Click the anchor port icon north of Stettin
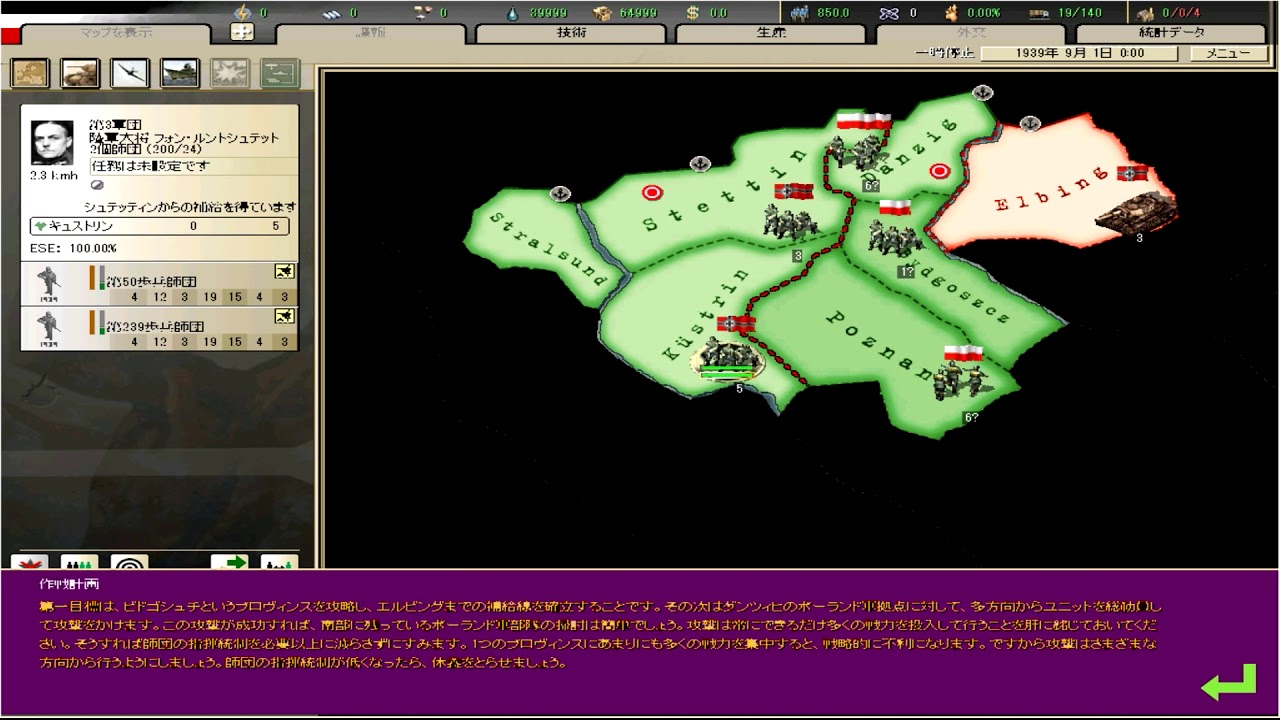The width and height of the screenshot is (1280, 720). pyautogui.click(x=700, y=163)
